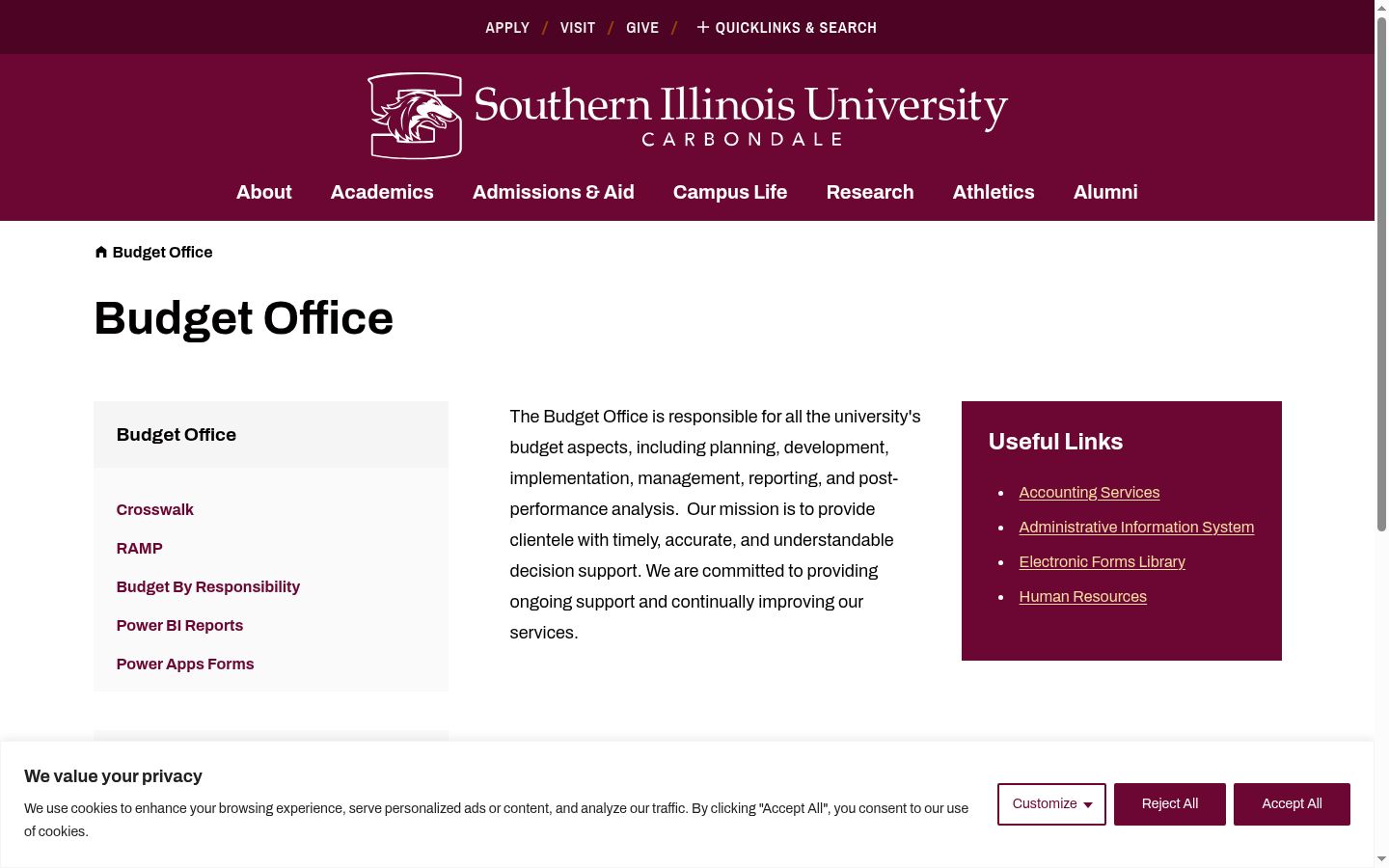Image resolution: width=1389 pixels, height=868 pixels.
Task: Select Power BI Reports in sidebar
Action: 179,625
